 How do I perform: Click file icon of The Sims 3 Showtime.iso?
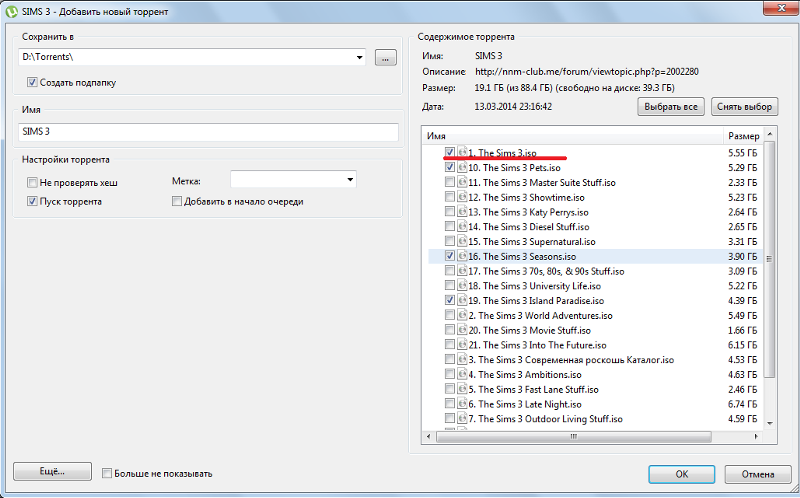click(x=462, y=197)
